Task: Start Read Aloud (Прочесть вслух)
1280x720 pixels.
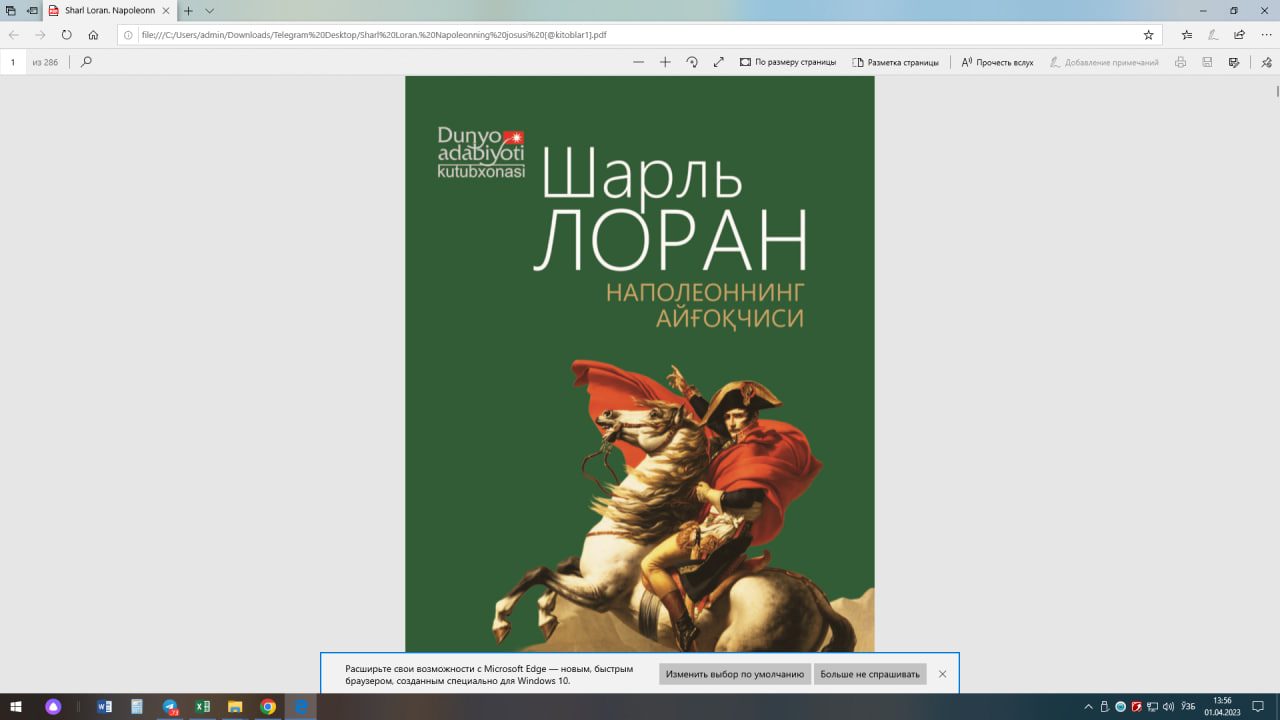Action: pyautogui.click(x=997, y=61)
